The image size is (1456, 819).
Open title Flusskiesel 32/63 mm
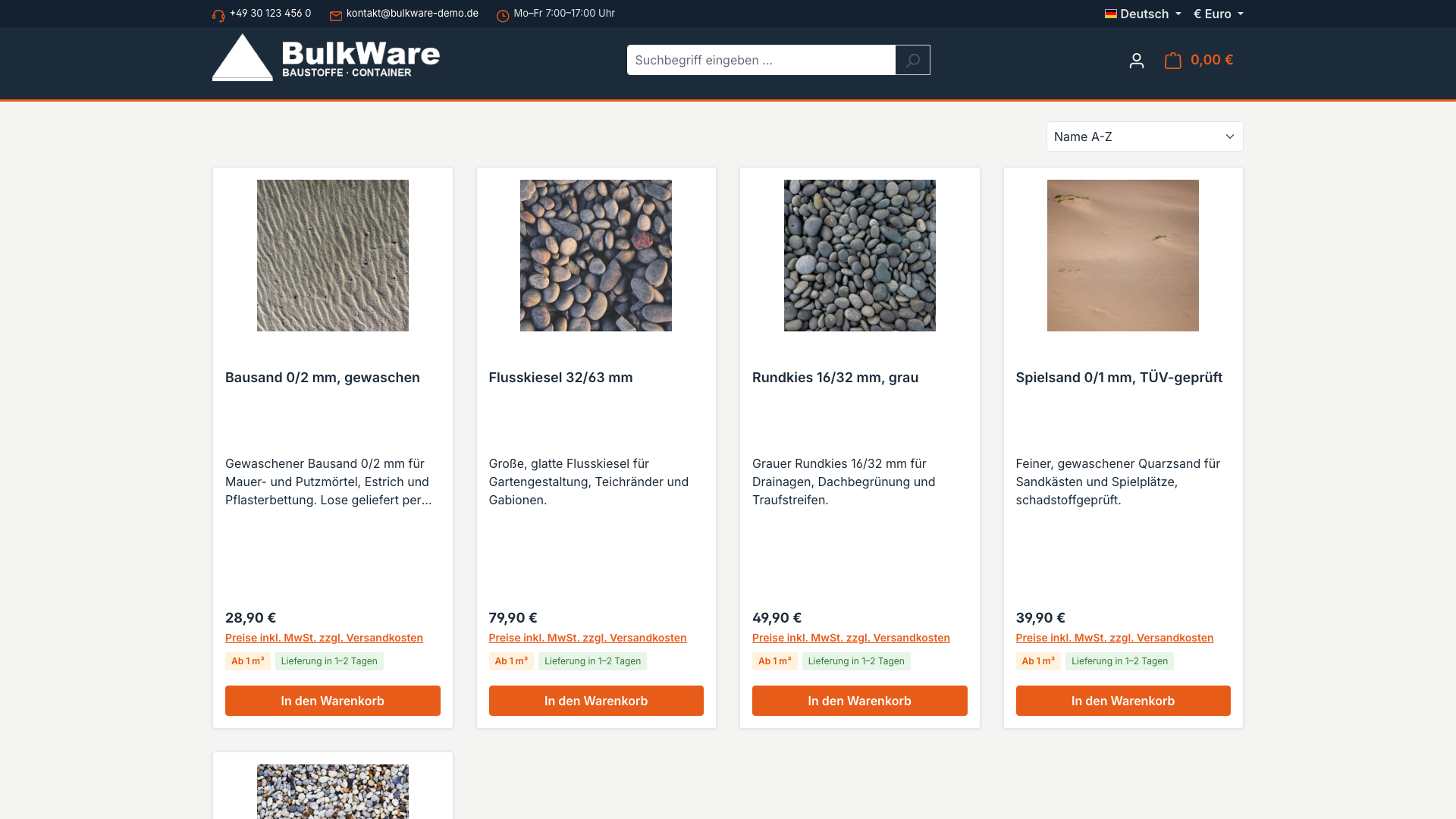point(560,378)
